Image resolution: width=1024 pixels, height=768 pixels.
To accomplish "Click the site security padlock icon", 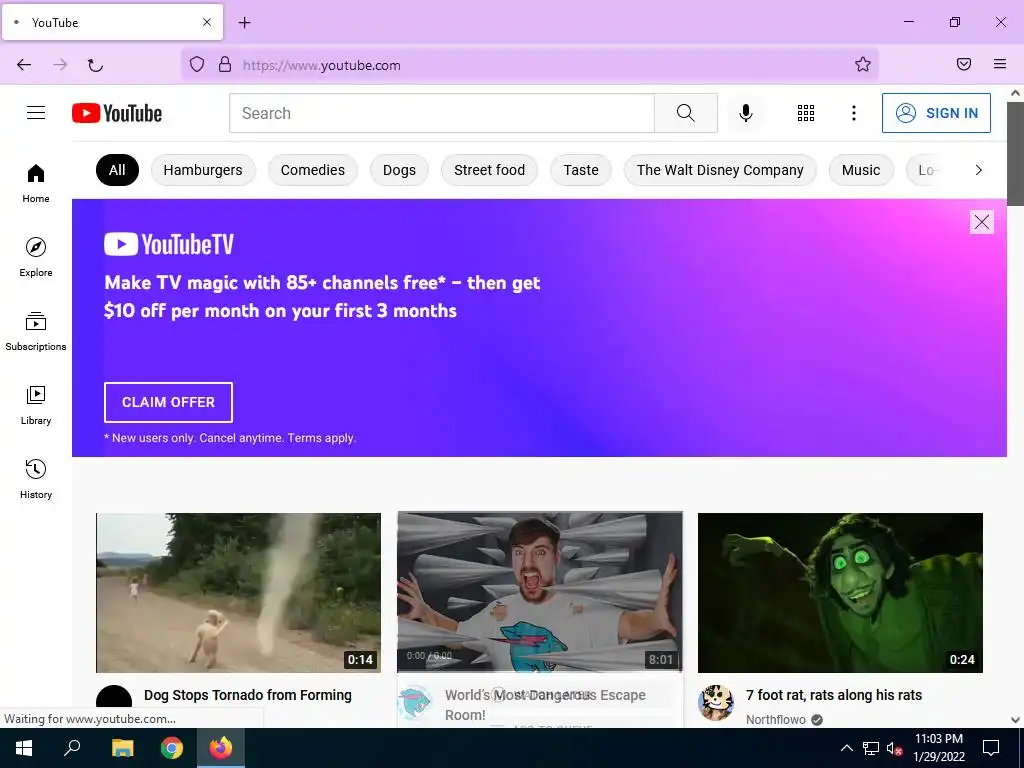I will coord(225,64).
